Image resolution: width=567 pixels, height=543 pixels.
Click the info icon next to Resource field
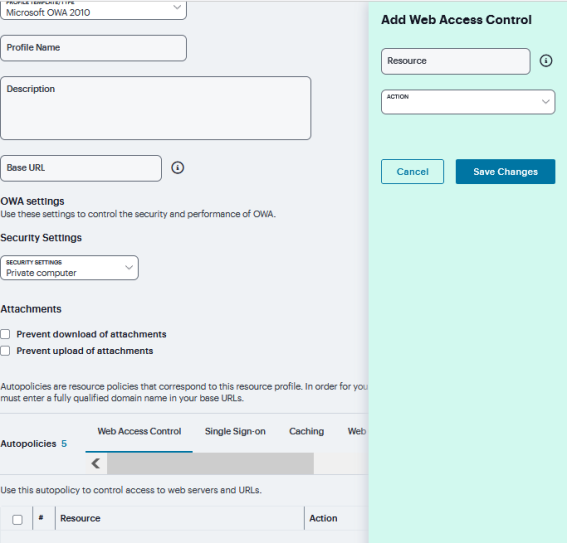tap(546, 60)
